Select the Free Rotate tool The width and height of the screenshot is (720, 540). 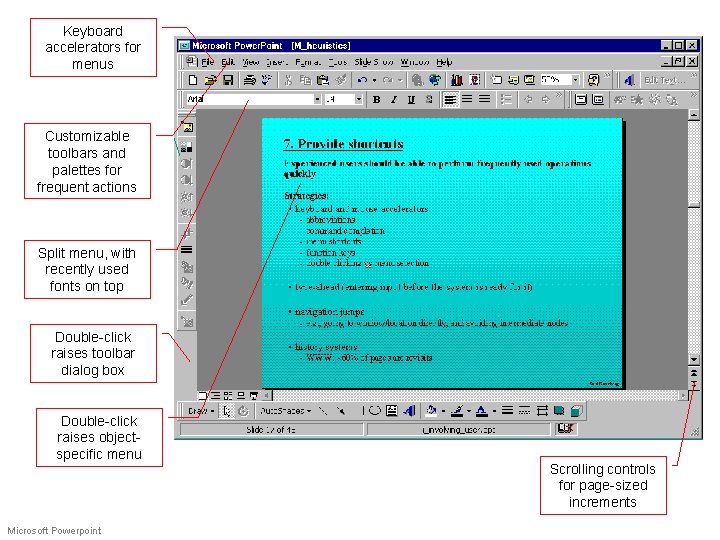click(243, 411)
